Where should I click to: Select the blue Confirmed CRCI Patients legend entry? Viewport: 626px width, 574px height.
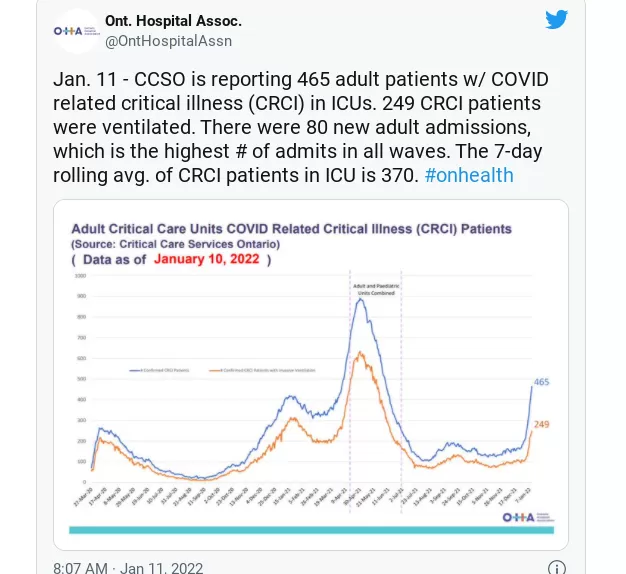159,370
